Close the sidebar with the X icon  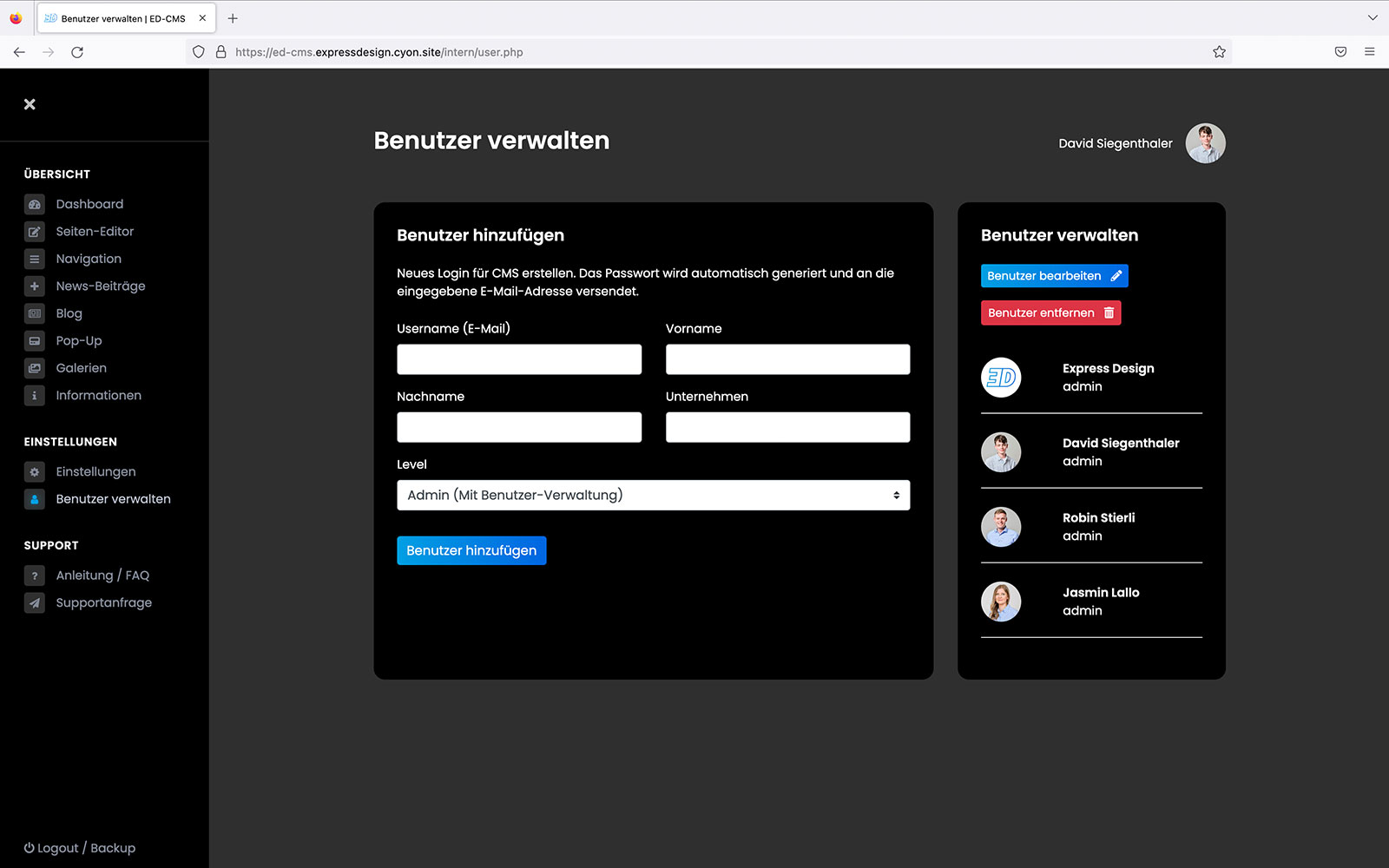tap(30, 104)
